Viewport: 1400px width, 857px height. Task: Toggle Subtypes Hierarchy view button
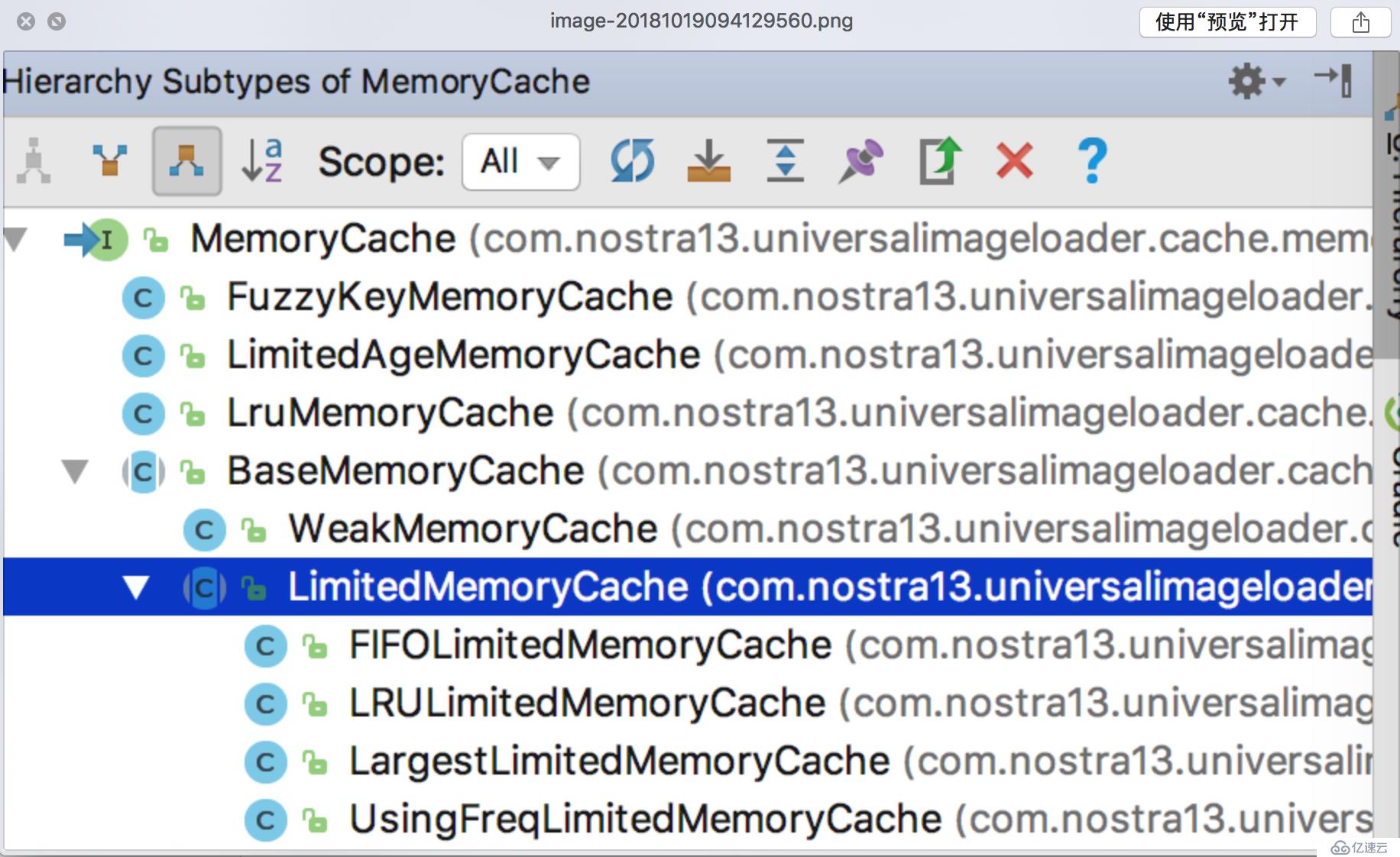click(187, 161)
